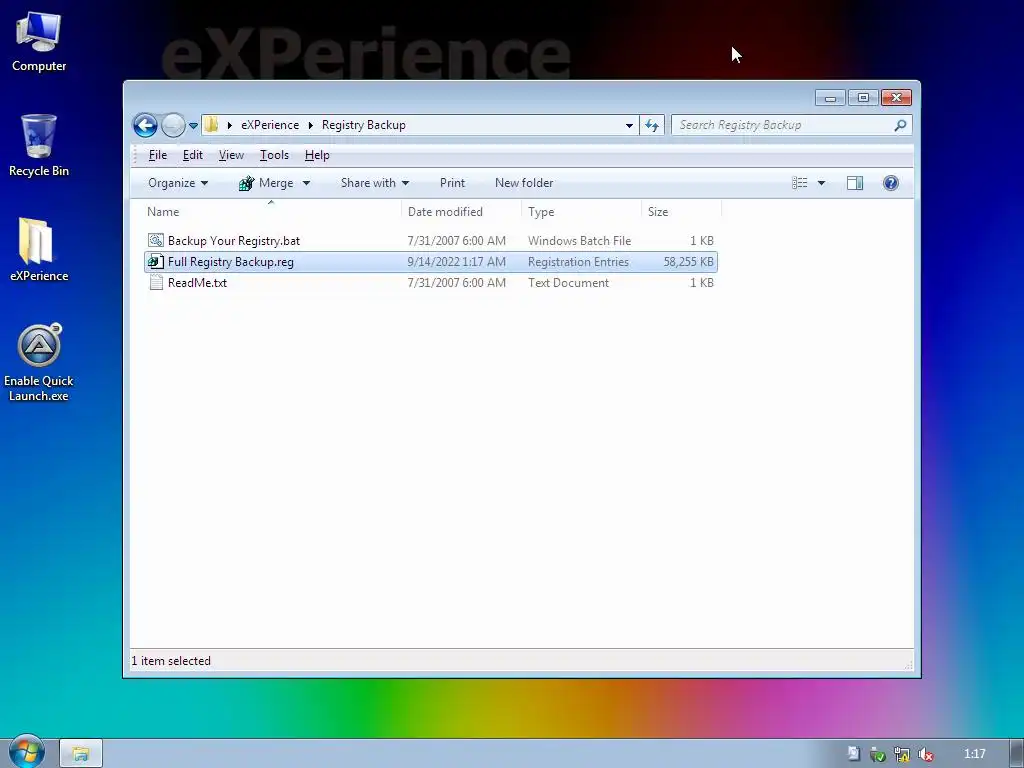Navigate to eXPerience in the breadcrumb
This screenshot has width=1024, height=768.
tap(270, 125)
